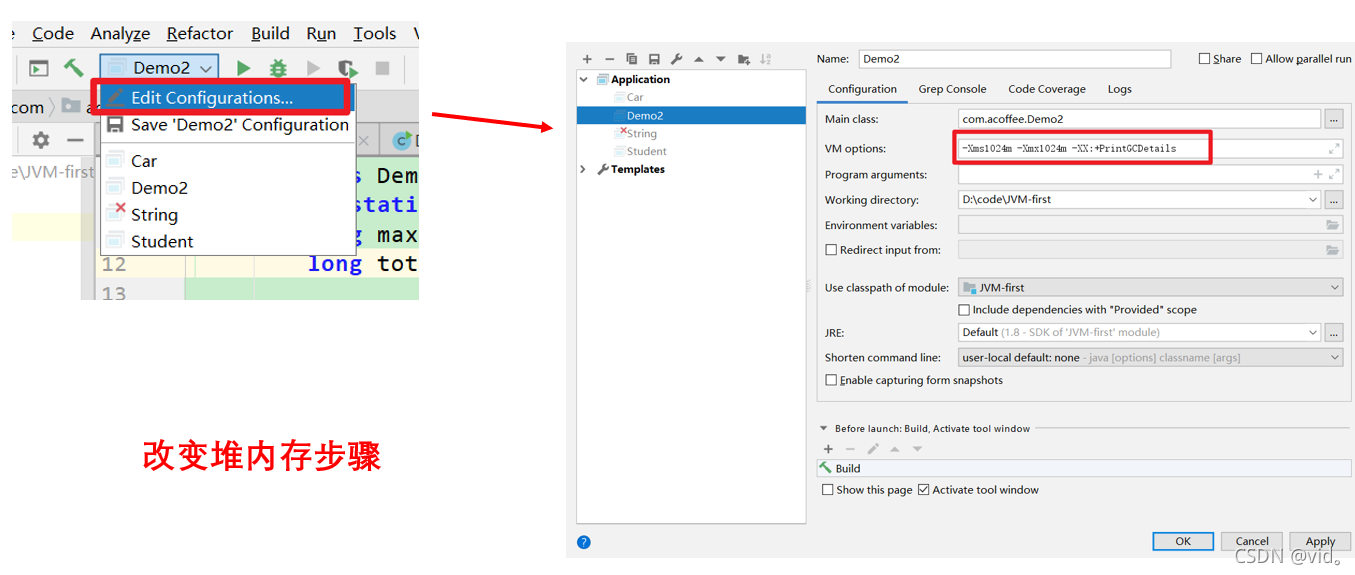Collapse the Application tree node
This screenshot has height=575, width=1355.
(x=584, y=79)
